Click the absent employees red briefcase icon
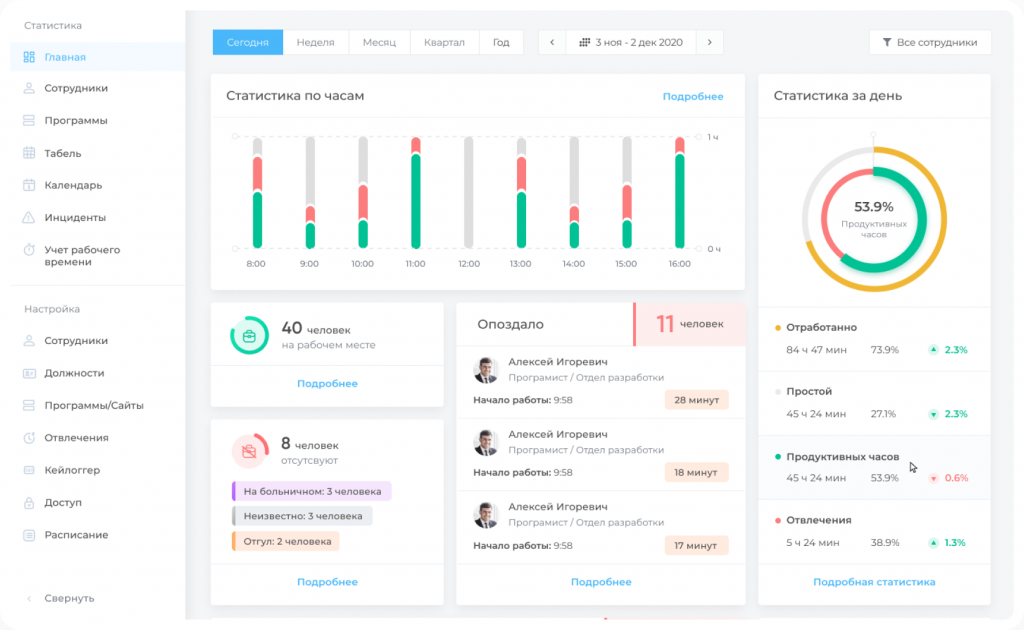This screenshot has height=630, width=1024. pos(249,451)
